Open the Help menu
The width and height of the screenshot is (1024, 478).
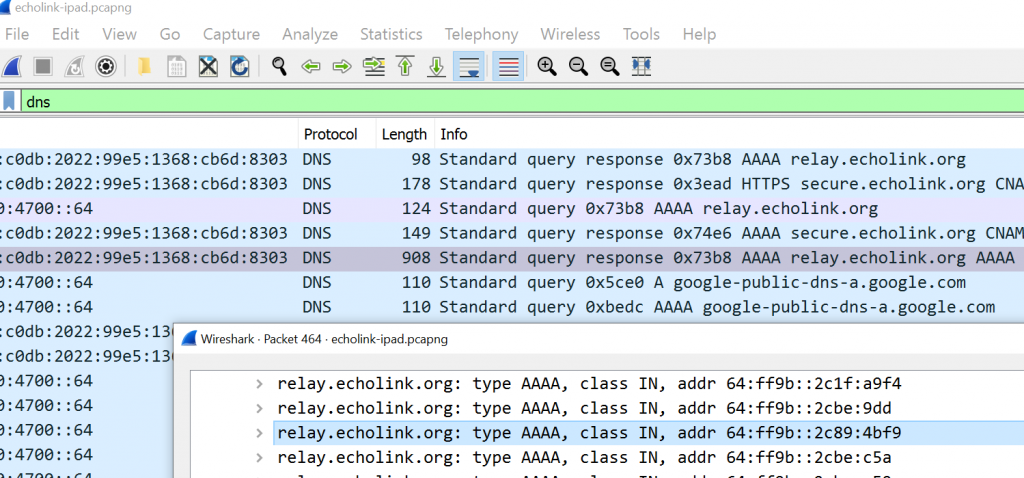[699, 34]
